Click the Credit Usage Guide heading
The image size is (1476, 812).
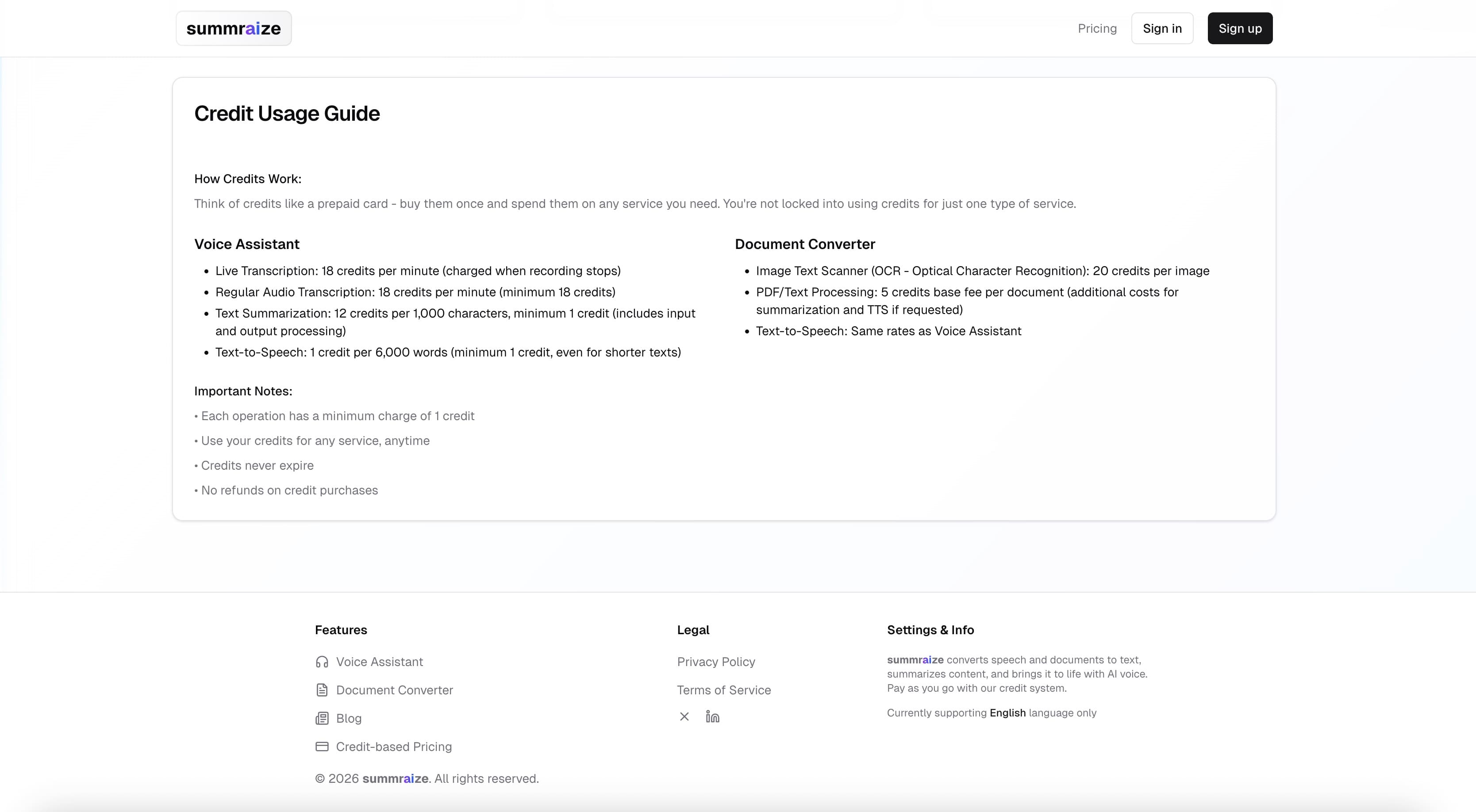pyautogui.click(x=287, y=114)
